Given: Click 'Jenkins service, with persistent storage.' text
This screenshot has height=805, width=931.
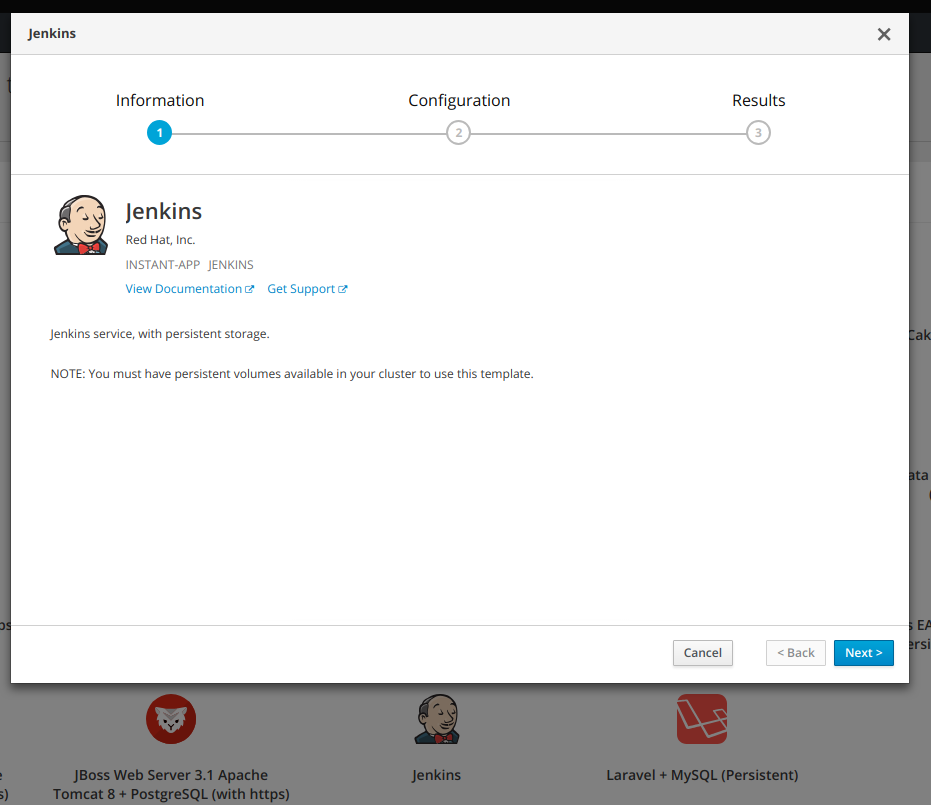Looking at the screenshot, I should [x=160, y=334].
